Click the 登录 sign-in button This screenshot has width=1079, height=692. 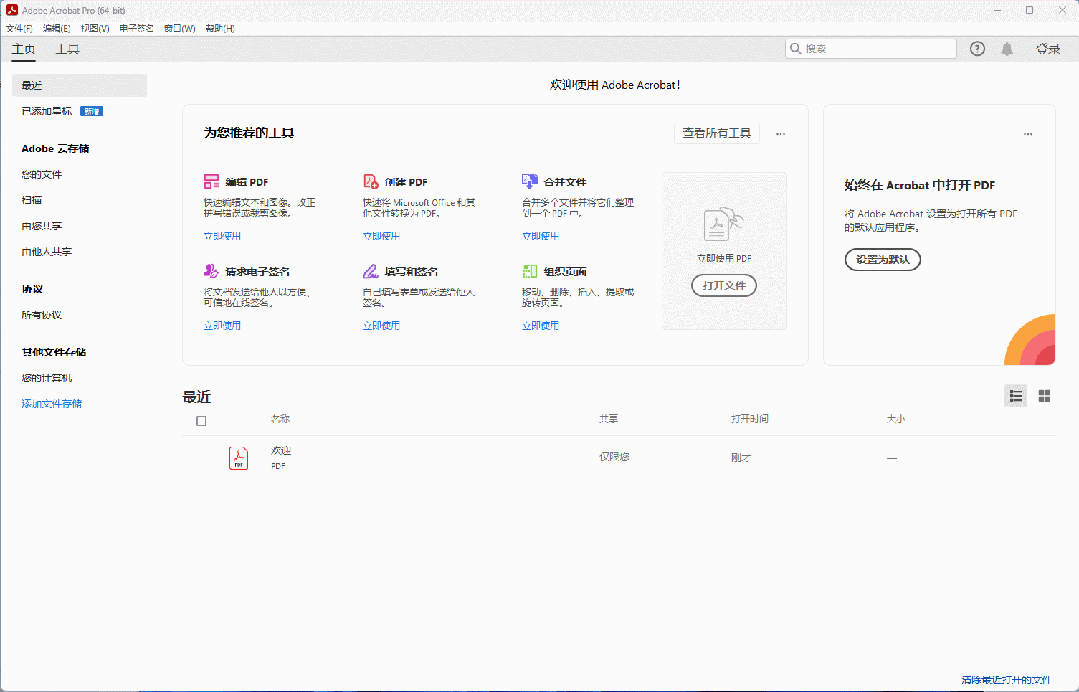pos(1049,49)
